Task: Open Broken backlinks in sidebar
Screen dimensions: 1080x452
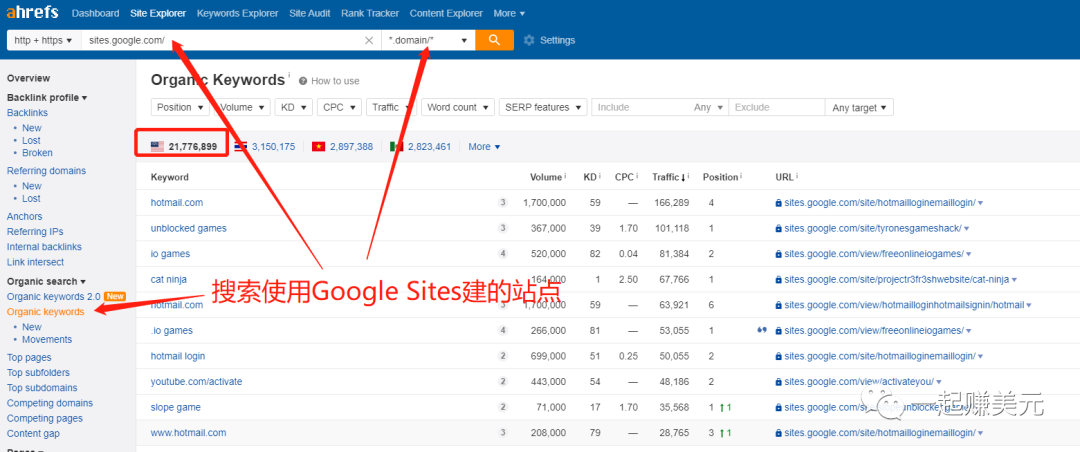Action: pyautogui.click(x=37, y=153)
